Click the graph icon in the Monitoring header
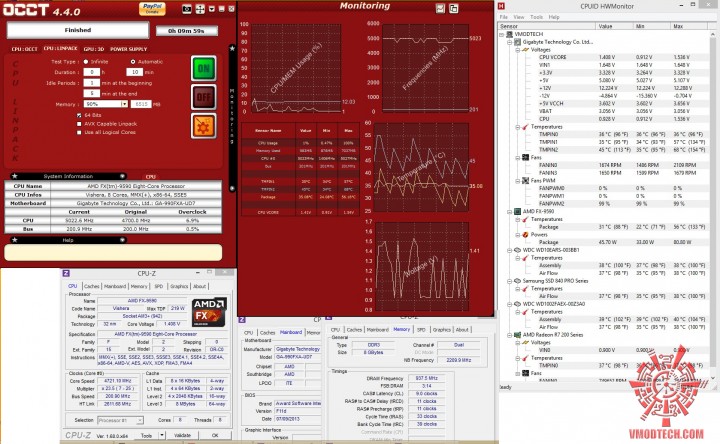This screenshot has width=720, height=444. click(x=440, y=8)
